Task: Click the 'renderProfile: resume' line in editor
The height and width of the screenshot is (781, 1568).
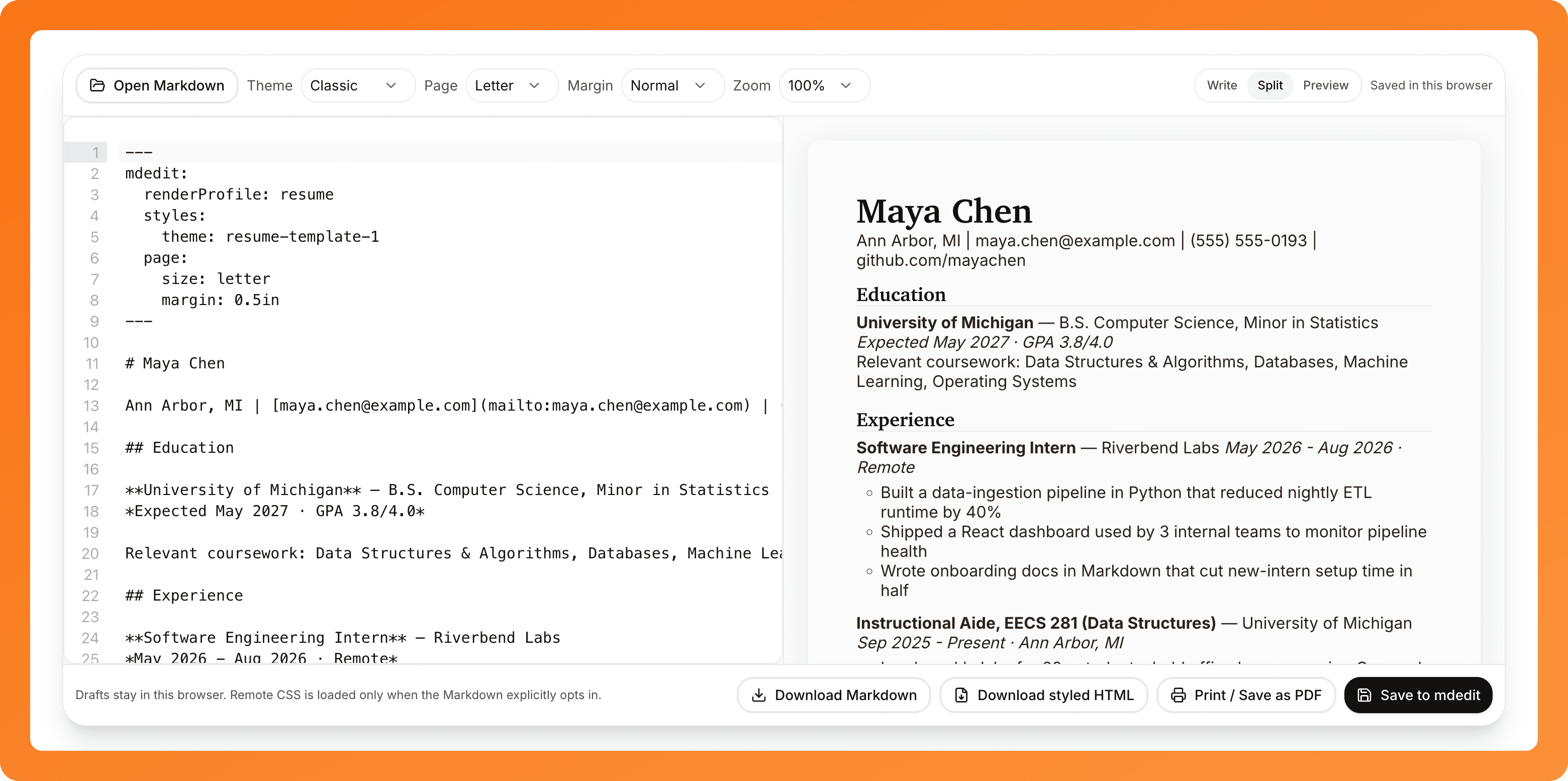Action: pos(239,194)
